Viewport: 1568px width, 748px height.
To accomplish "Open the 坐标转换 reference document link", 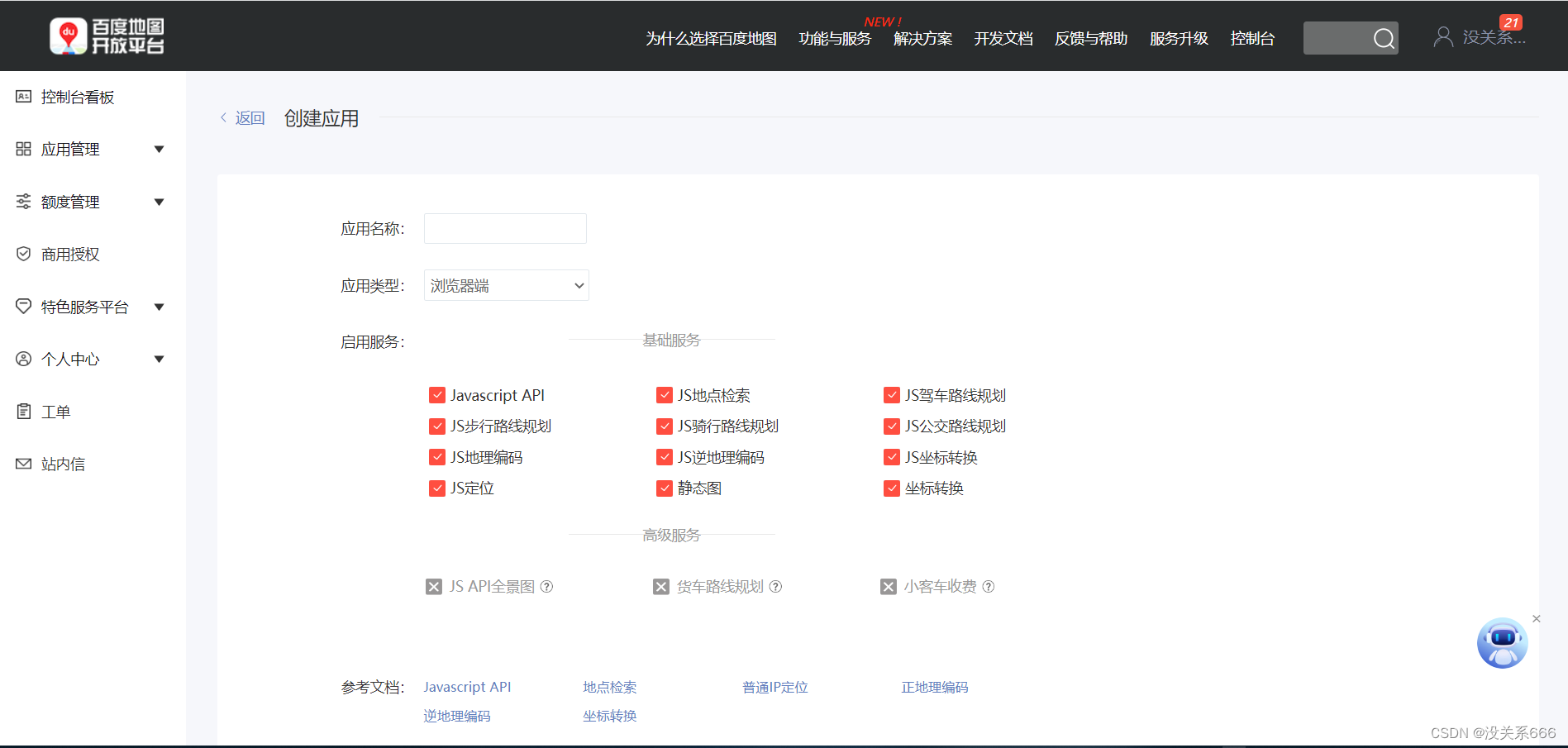I will 609,716.
